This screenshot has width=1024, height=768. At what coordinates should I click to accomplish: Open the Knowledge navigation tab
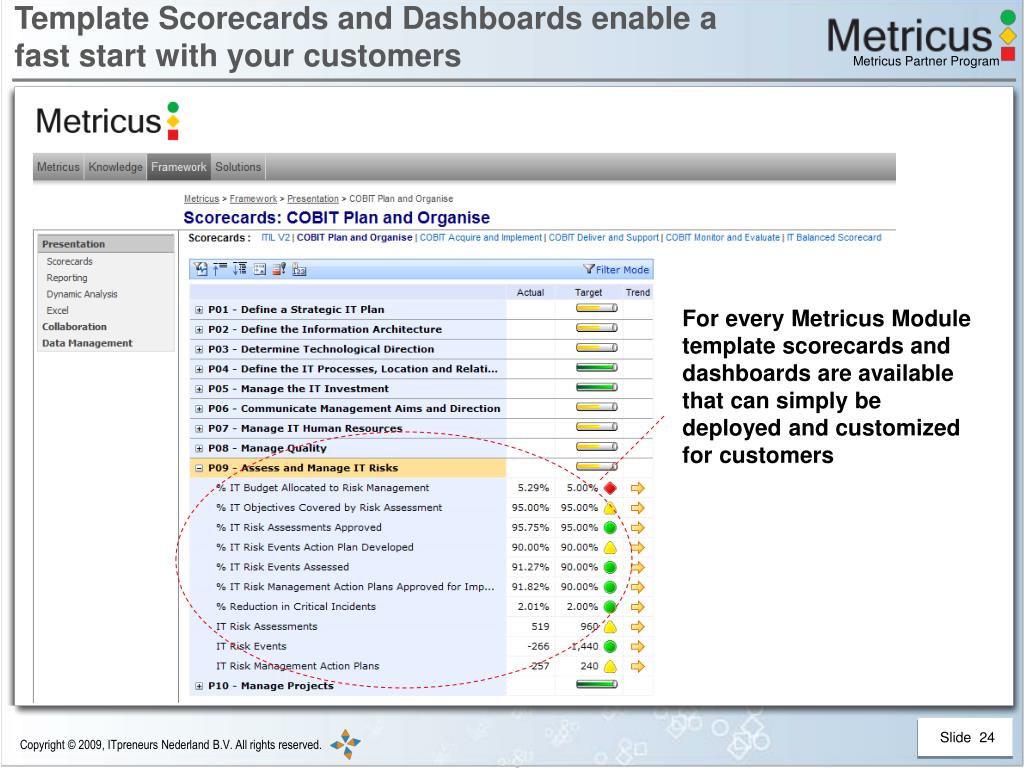click(x=116, y=167)
